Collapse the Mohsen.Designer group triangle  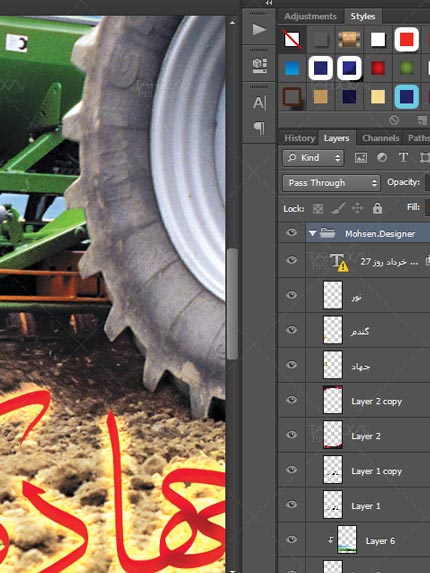pos(312,233)
